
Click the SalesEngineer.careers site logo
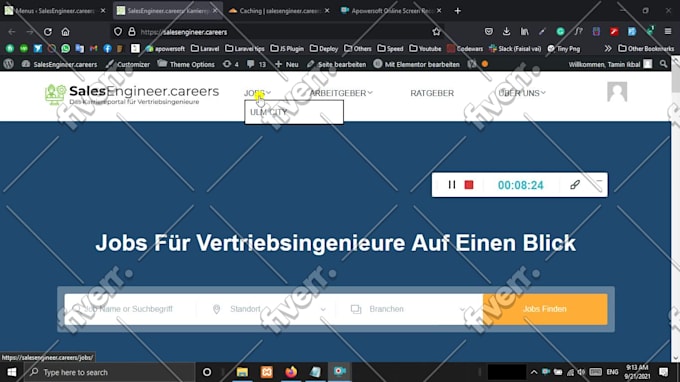132,94
